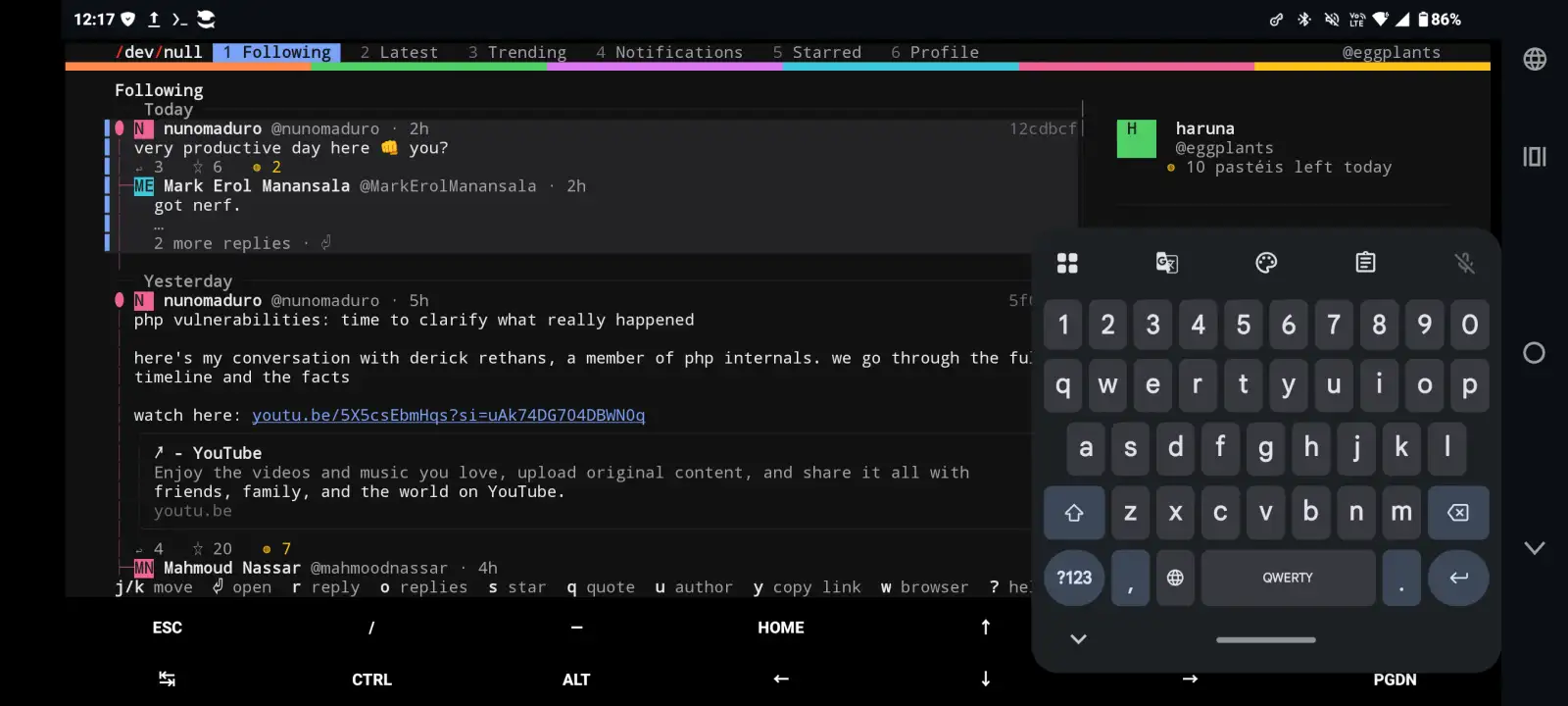Image resolution: width=1568 pixels, height=706 pixels.
Task: Tap the terminal tab-switch arrows key
Action: click(168, 679)
